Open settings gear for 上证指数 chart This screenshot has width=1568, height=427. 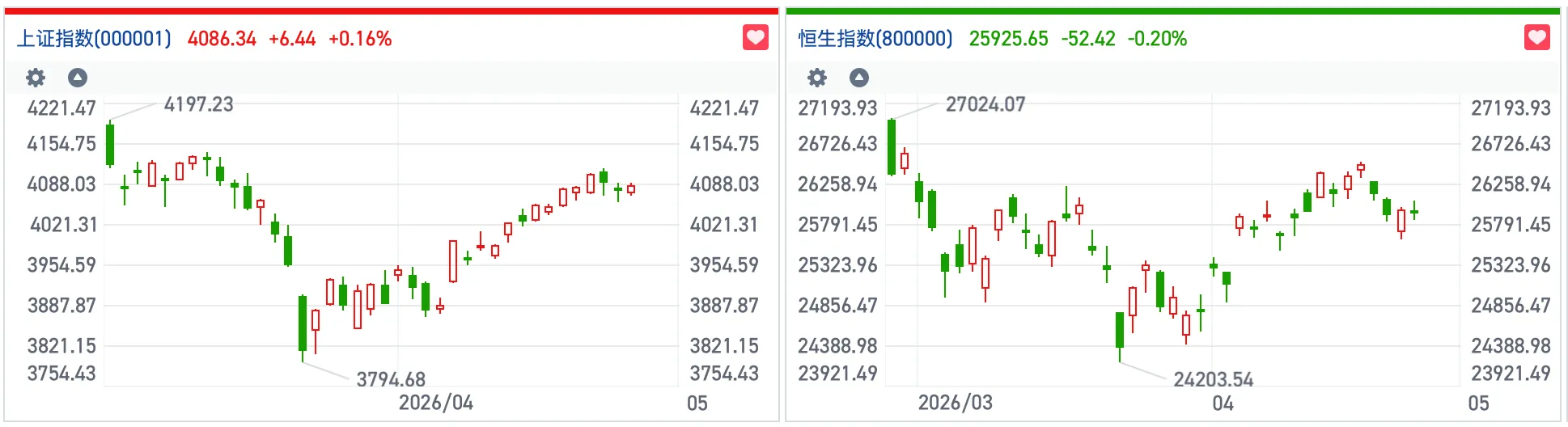coord(36,78)
